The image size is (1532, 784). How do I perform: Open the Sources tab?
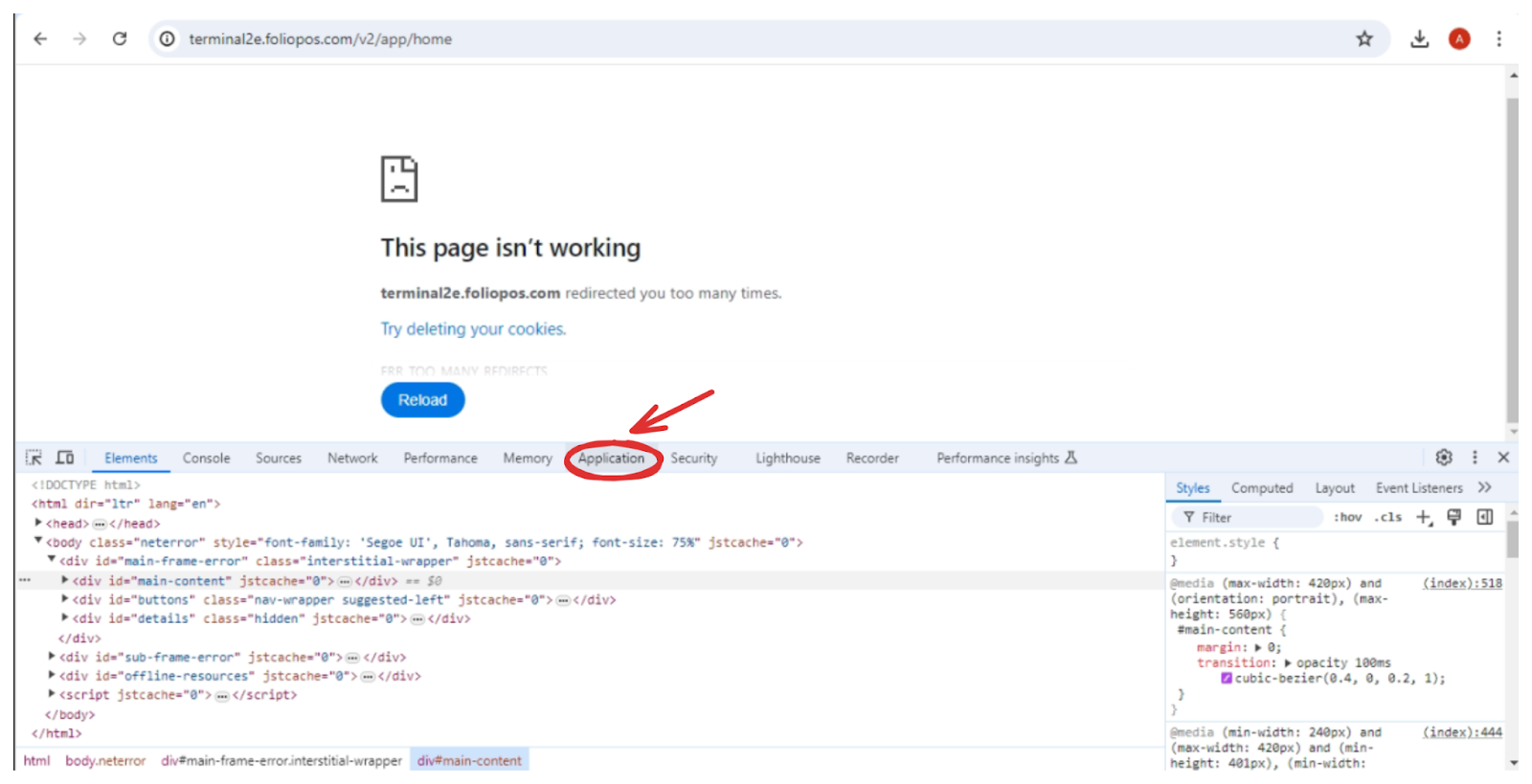point(279,459)
